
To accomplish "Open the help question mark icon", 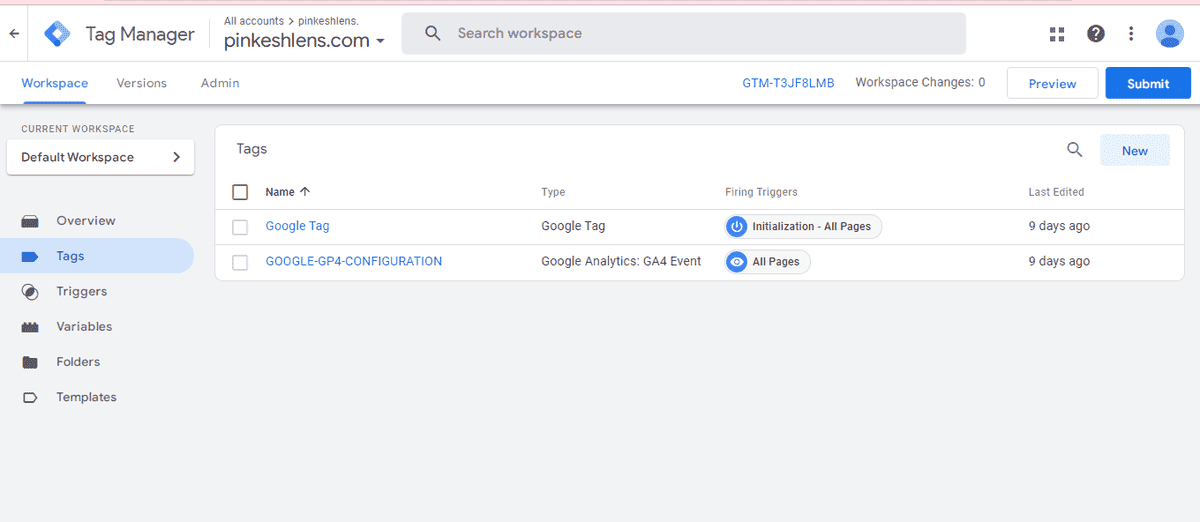I will (x=1096, y=34).
